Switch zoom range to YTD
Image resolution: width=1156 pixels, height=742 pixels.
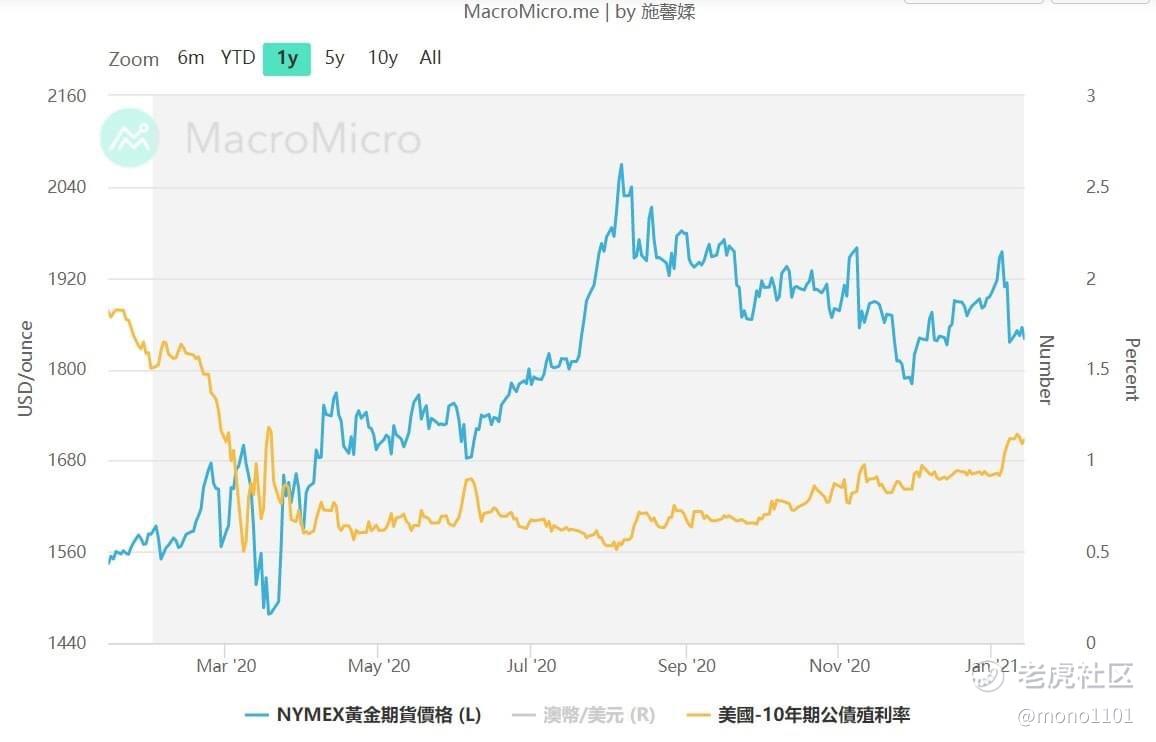(238, 58)
